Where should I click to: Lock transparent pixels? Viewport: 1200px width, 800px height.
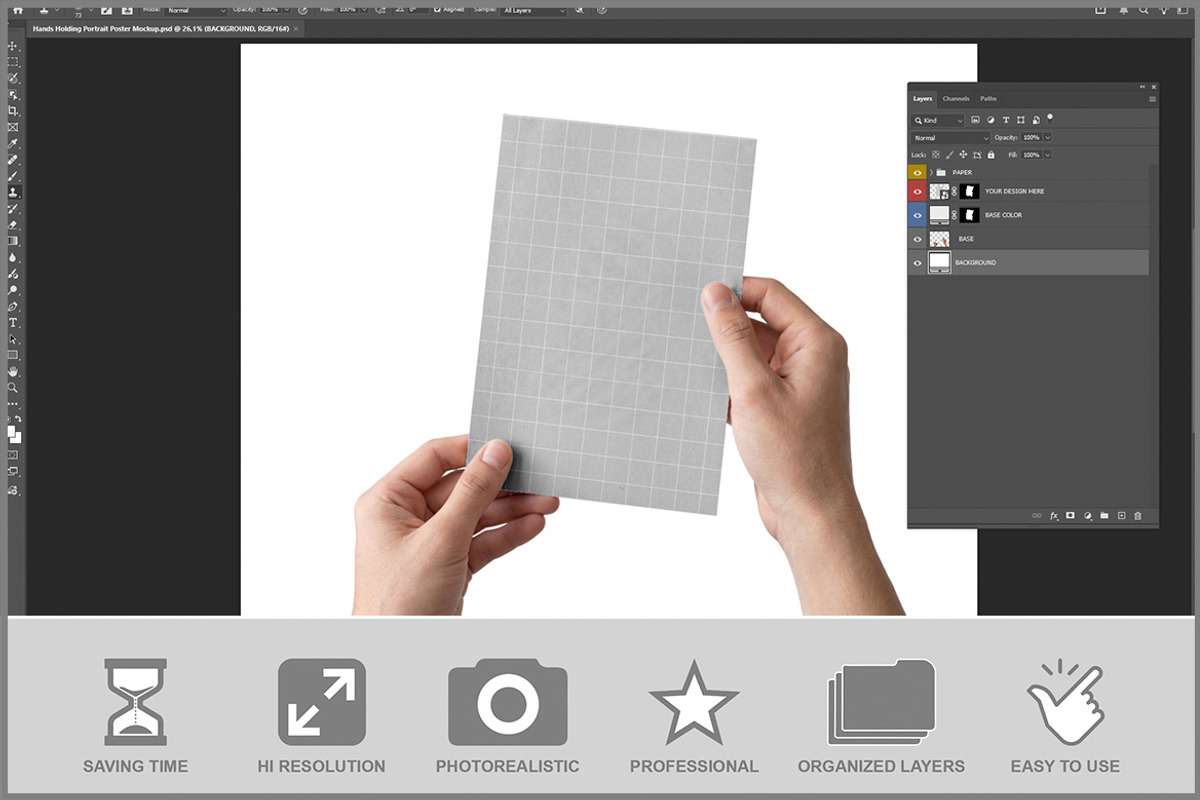(936, 155)
